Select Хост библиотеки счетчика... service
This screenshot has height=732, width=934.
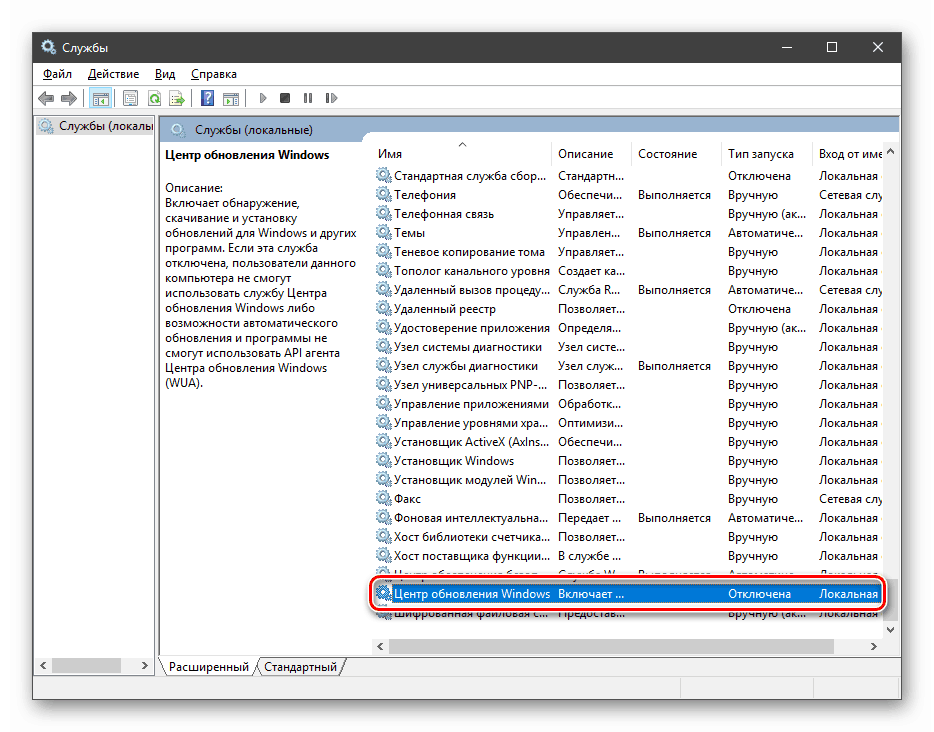[x=628, y=537]
